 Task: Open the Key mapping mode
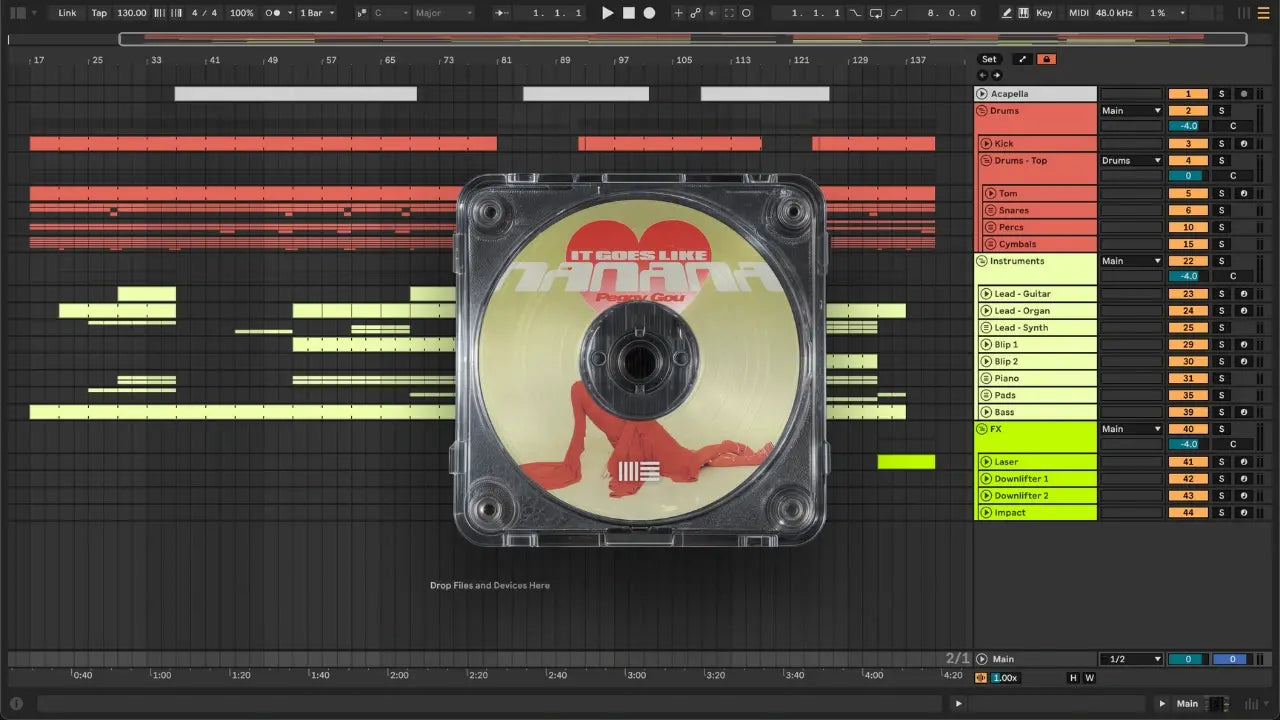click(1044, 13)
